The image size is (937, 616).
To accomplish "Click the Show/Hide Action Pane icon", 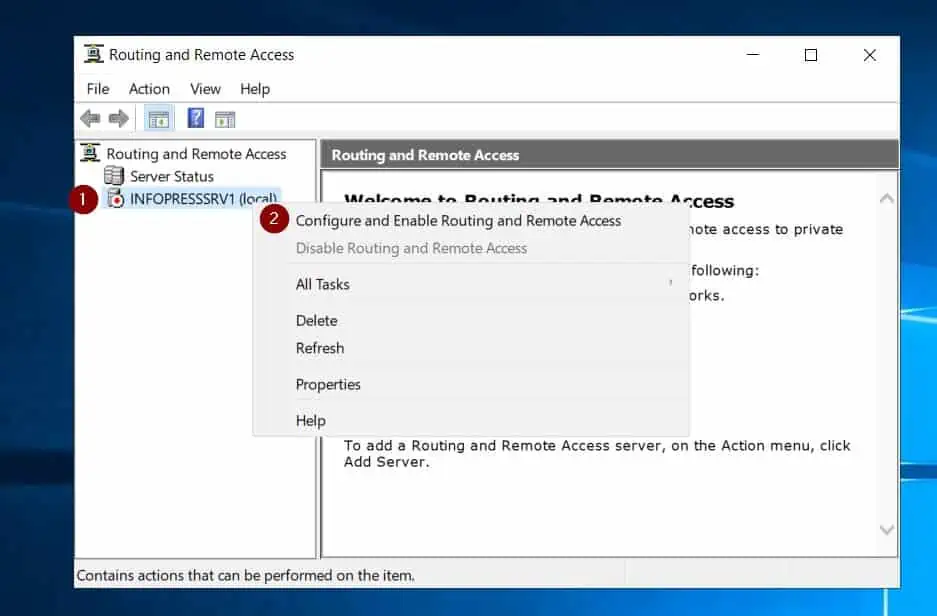I will (x=225, y=119).
